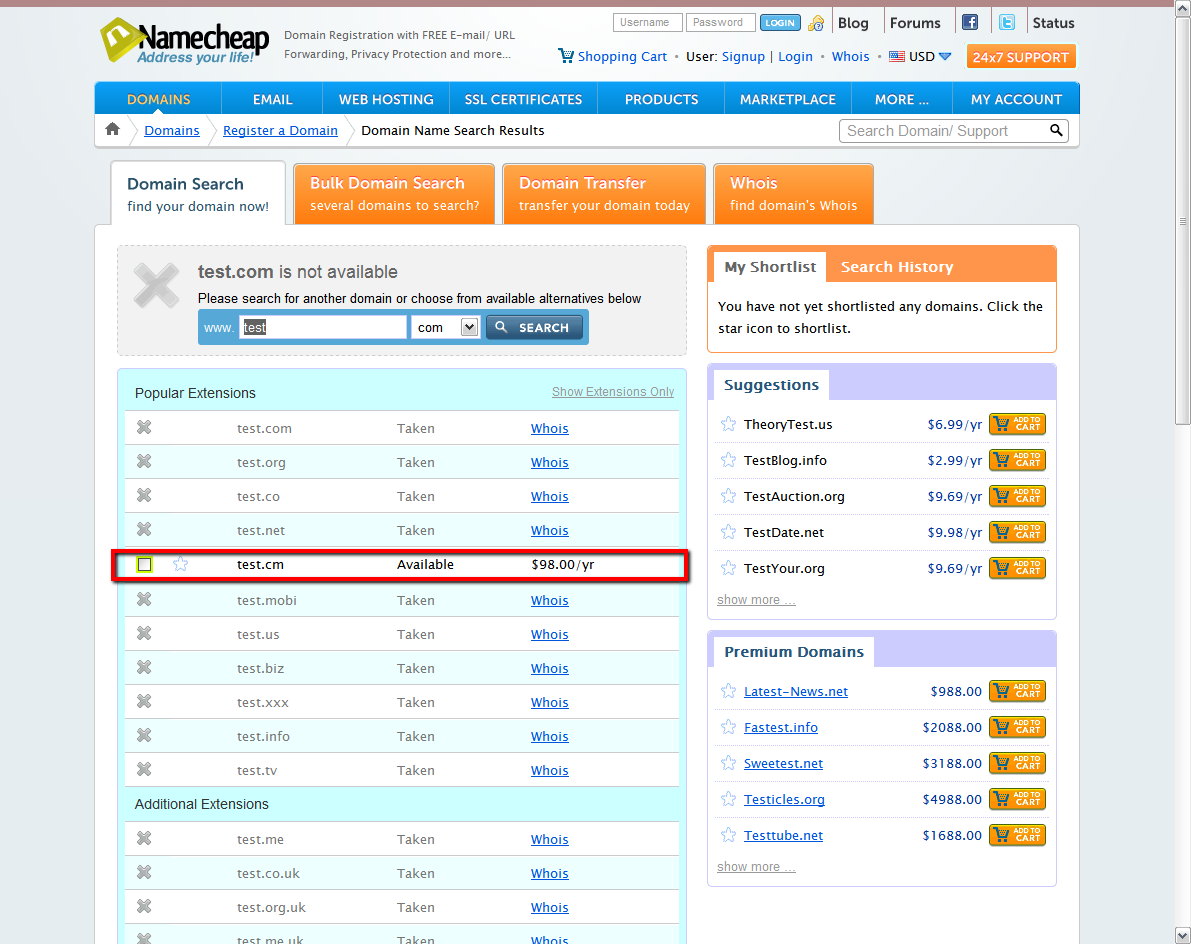Star TestBlog.info suggestion

point(728,459)
